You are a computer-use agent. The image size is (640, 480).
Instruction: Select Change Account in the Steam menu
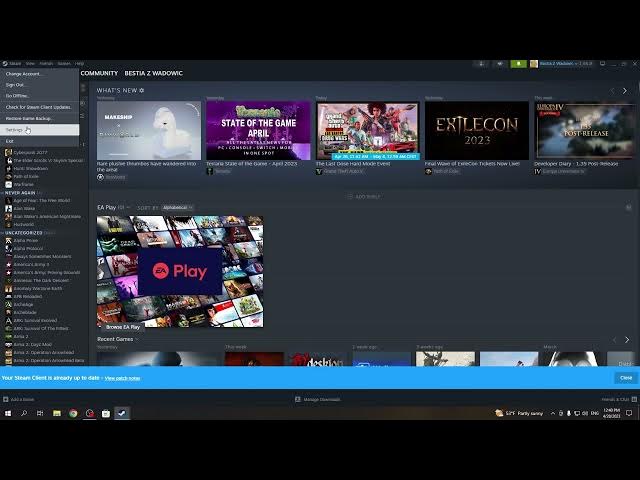39,74
